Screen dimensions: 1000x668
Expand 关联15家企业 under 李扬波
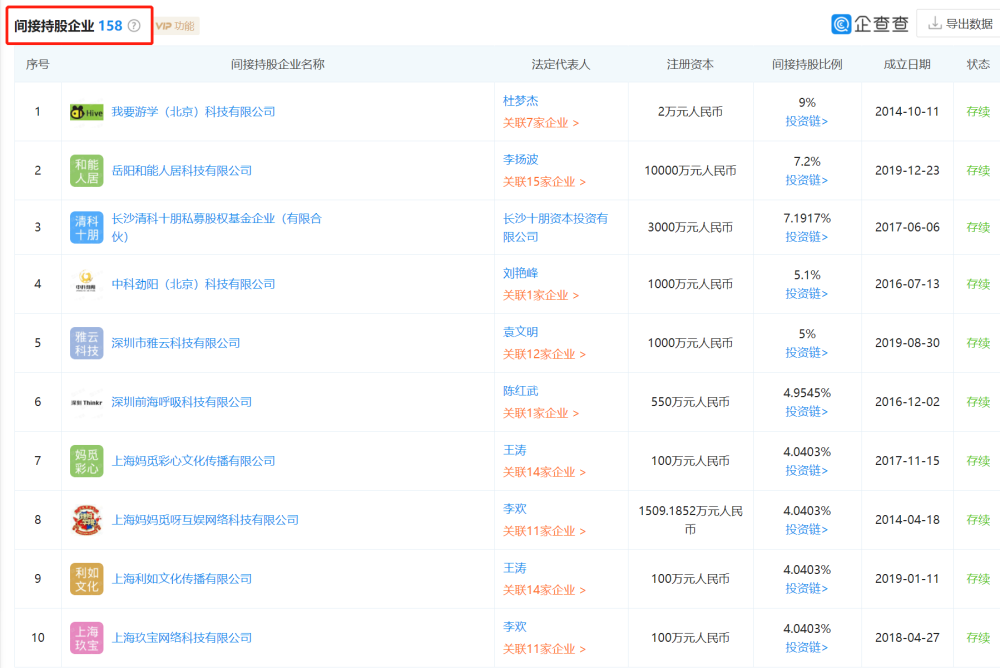(544, 182)
